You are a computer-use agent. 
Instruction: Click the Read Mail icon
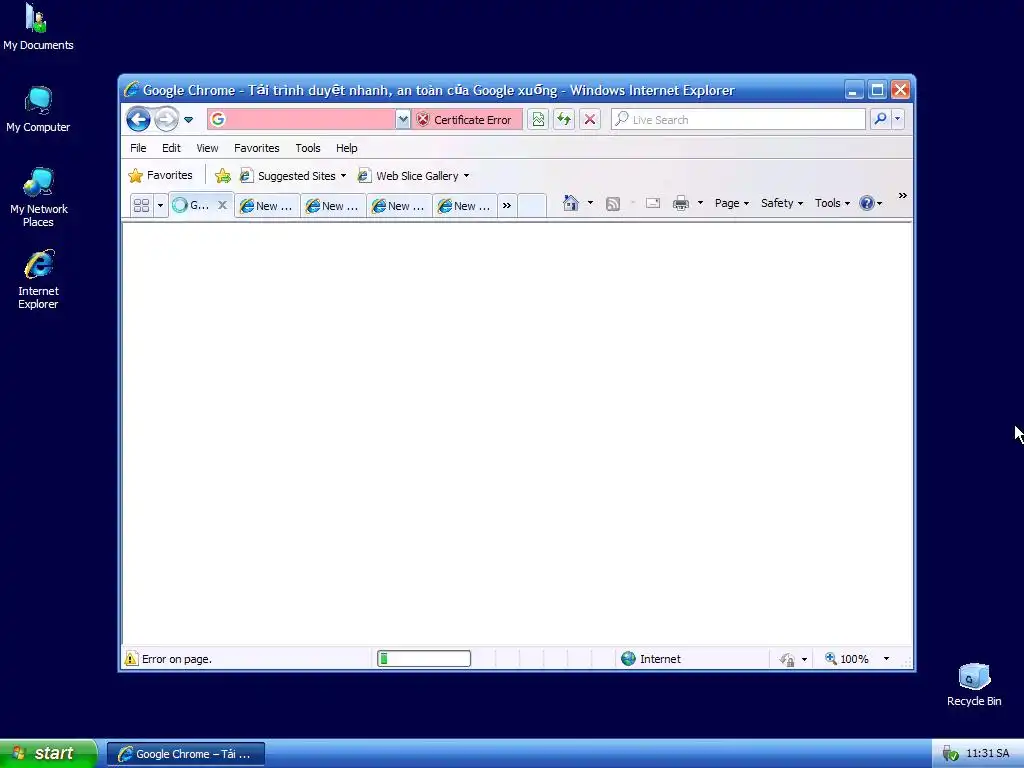pyautogui.click(x=652, y=203)
